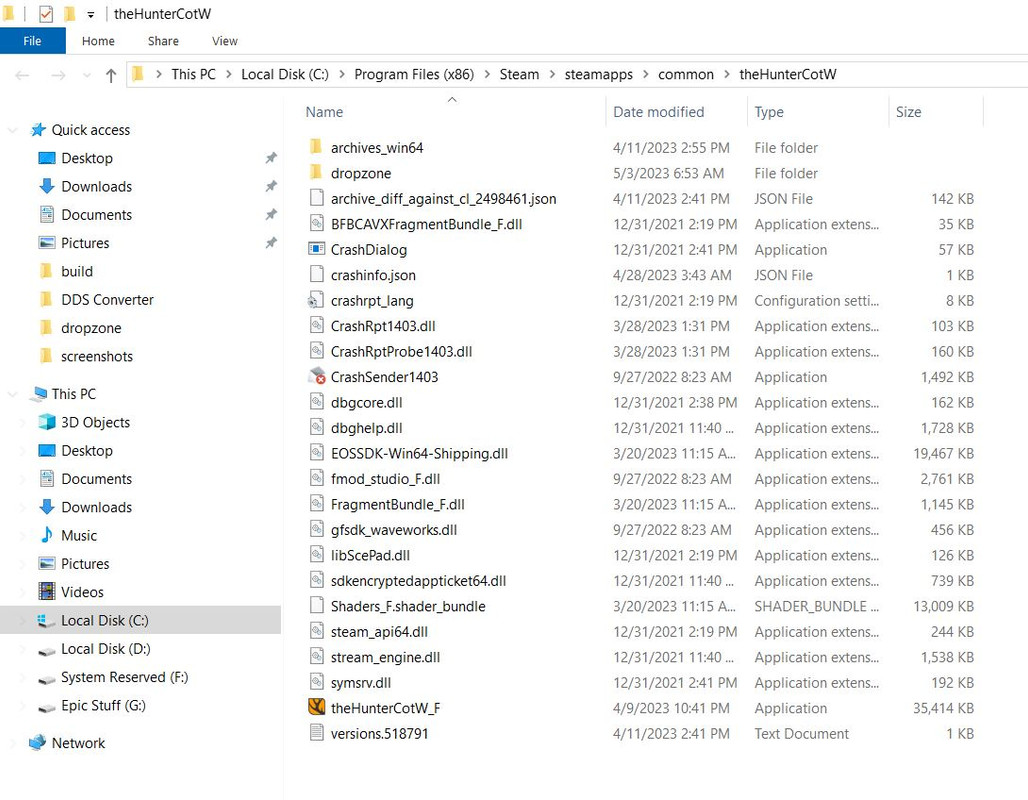The image size is (1028, 800).
Task: Click the This PC computer icon
Action: [39, 393]
